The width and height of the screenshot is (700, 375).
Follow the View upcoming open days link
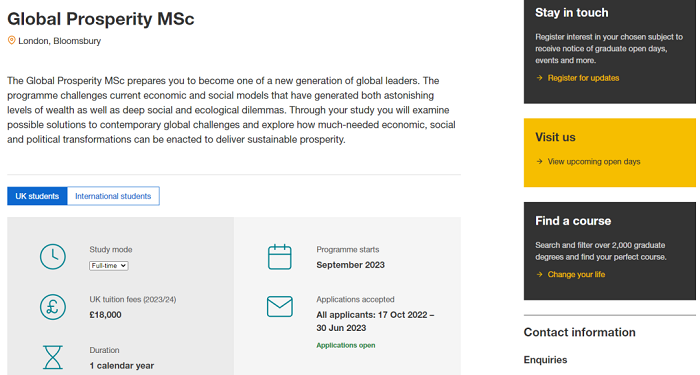(x=594, y=161)
